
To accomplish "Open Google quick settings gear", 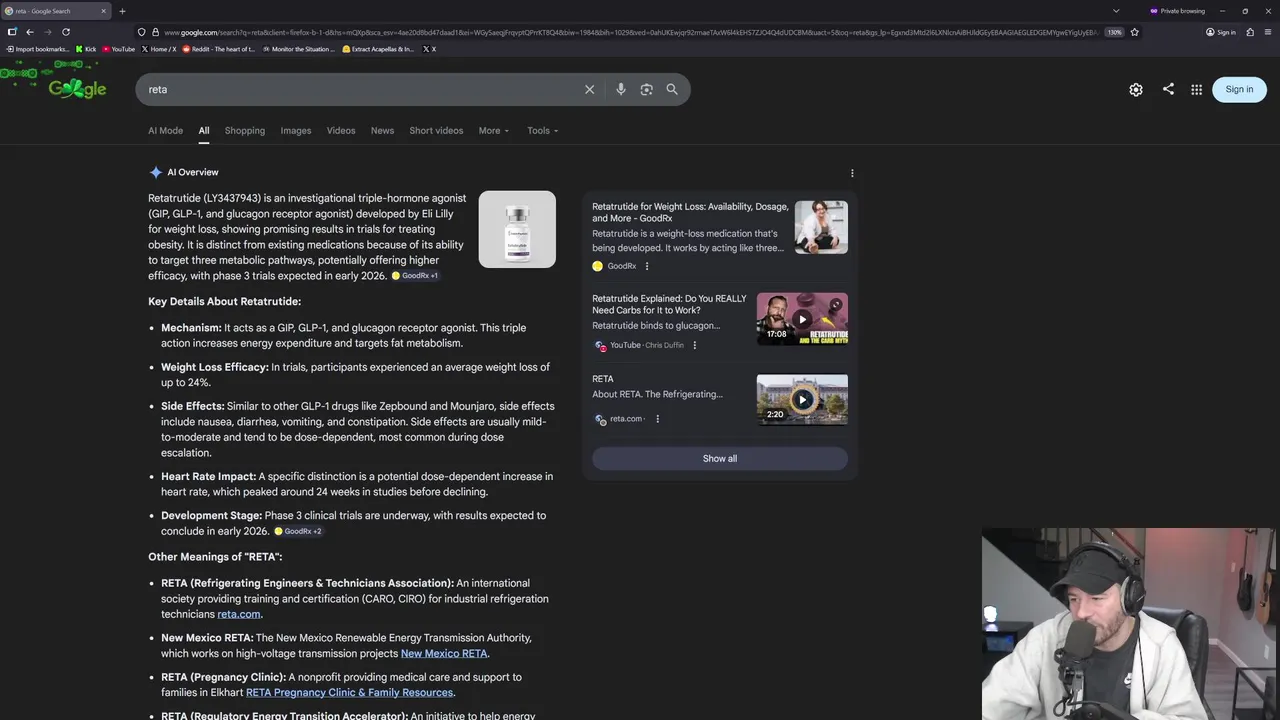I will (x=1136, y=89).
